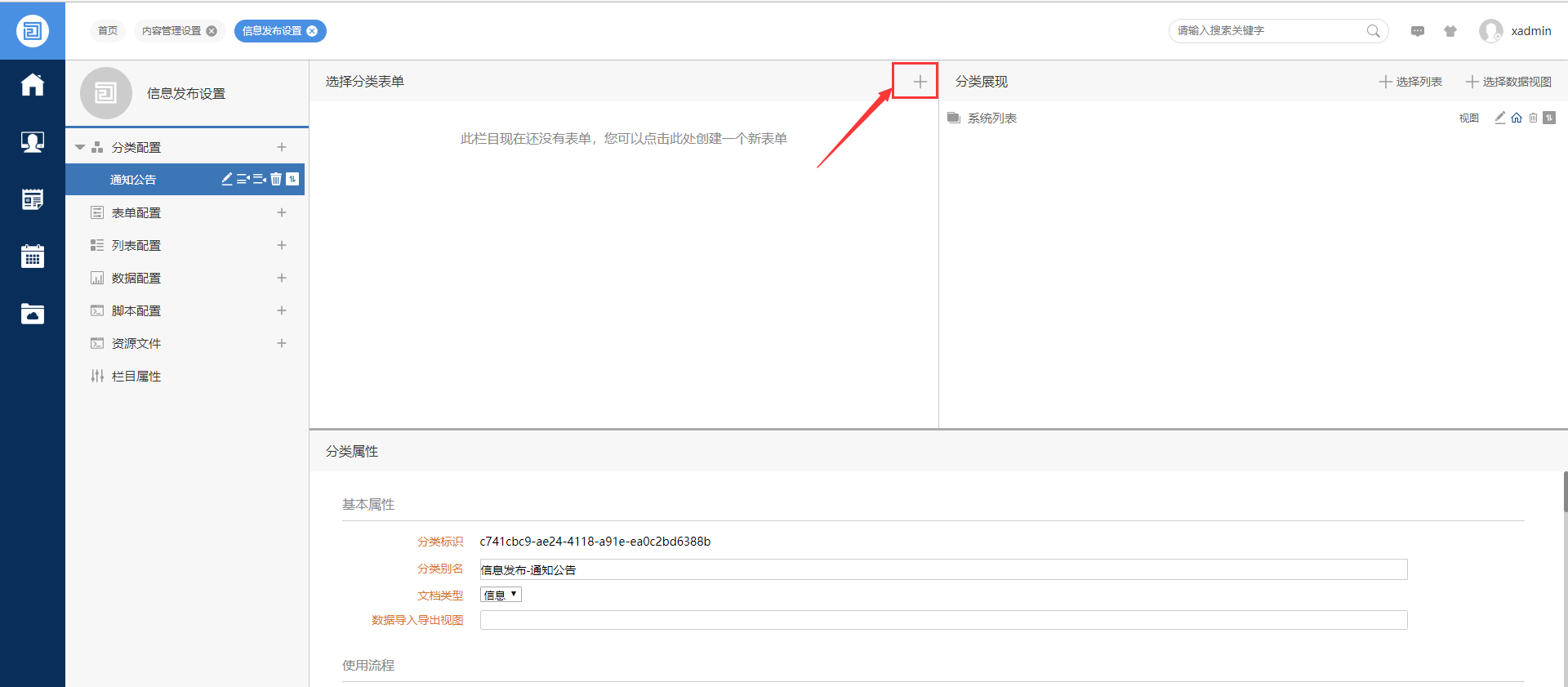Click the chat message icon in top bar
This screenshot has width=1568, height=687.
pos(1418,31)
